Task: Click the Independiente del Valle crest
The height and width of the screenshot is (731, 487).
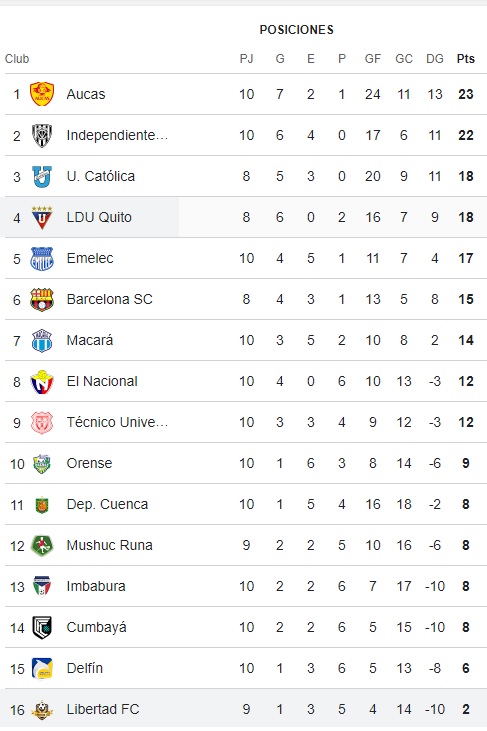Action: click(x=42, y=135)
